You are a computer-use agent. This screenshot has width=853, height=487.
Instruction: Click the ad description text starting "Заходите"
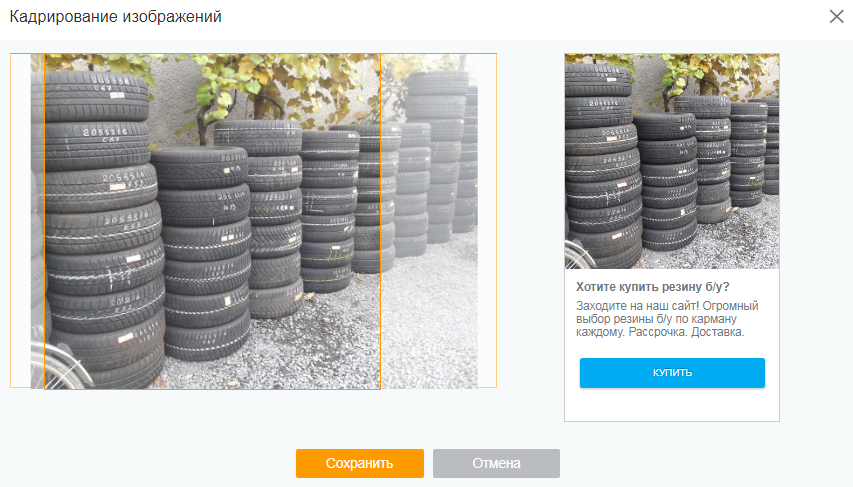click(667, 318)
